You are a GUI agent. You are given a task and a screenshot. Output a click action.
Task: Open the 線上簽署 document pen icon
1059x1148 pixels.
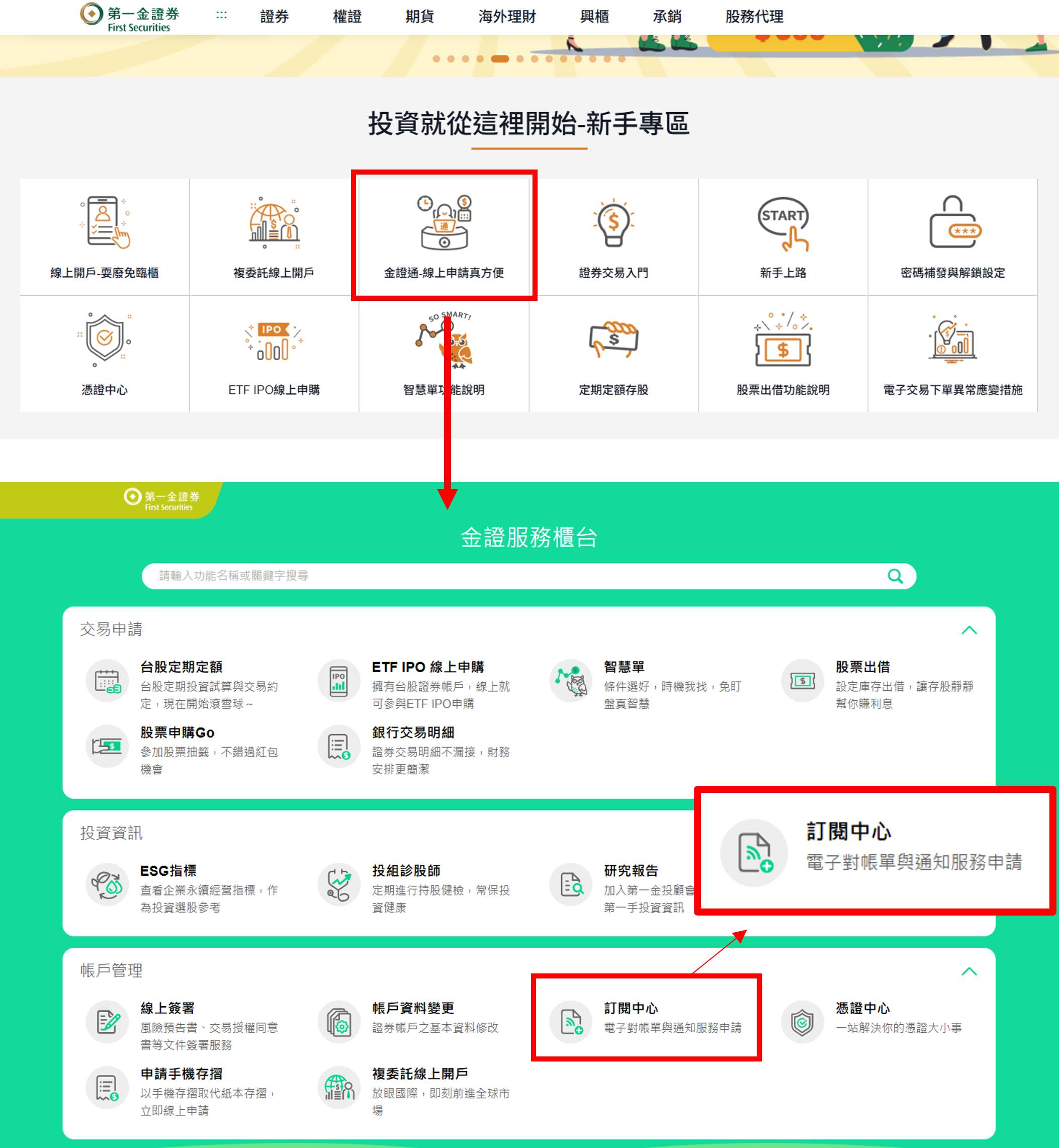107,1022
